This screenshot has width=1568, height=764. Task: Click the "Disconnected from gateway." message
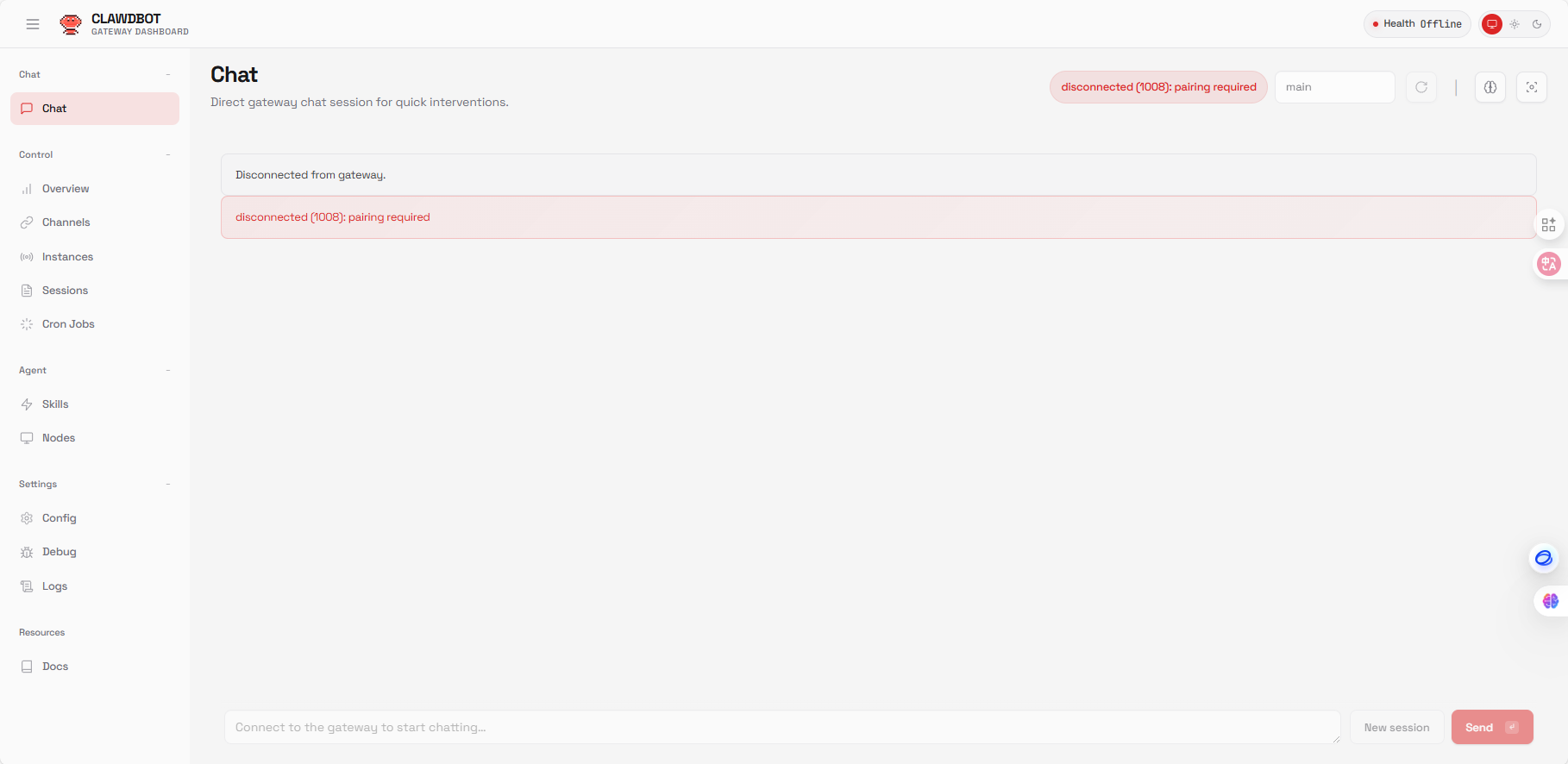tap(879, 175)
